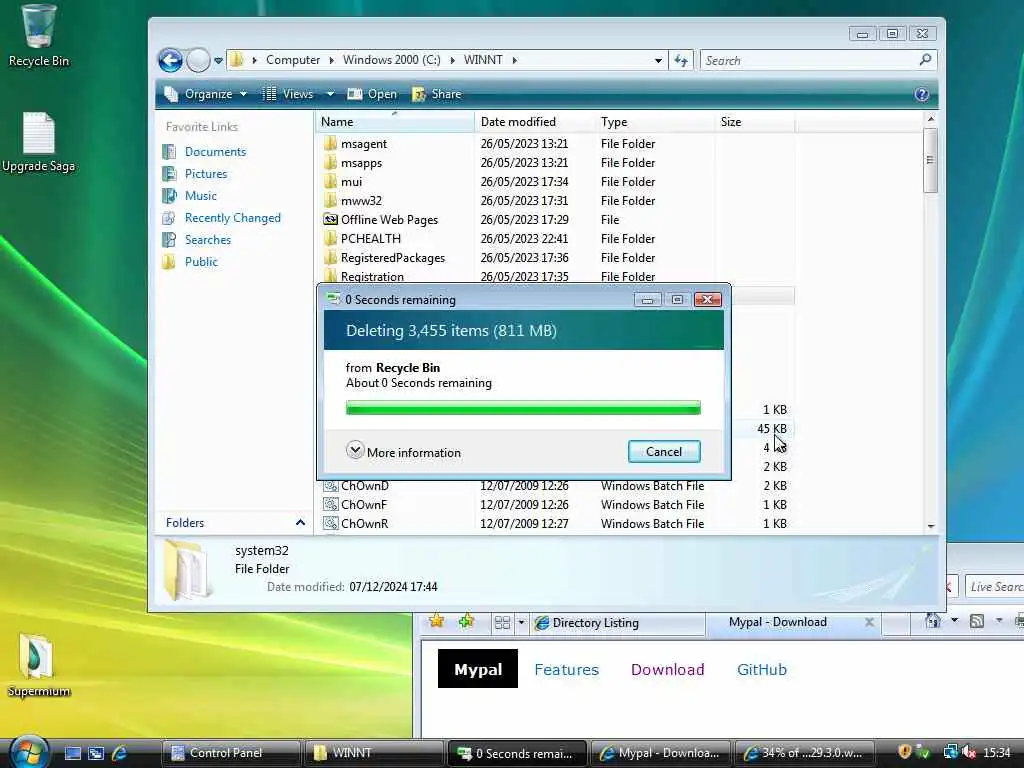The height and width of the screenshot is (768, 1024).
Task: Open the Features link on Mypal page
Action: point(566,669)
